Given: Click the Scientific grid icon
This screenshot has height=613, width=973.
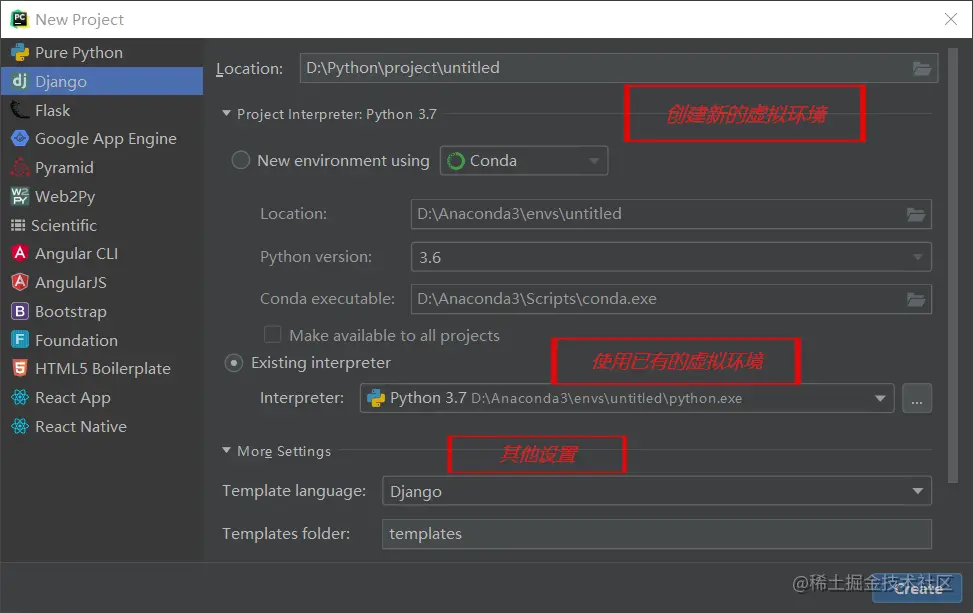Looking at the screenshot, I should pos(18,225).
